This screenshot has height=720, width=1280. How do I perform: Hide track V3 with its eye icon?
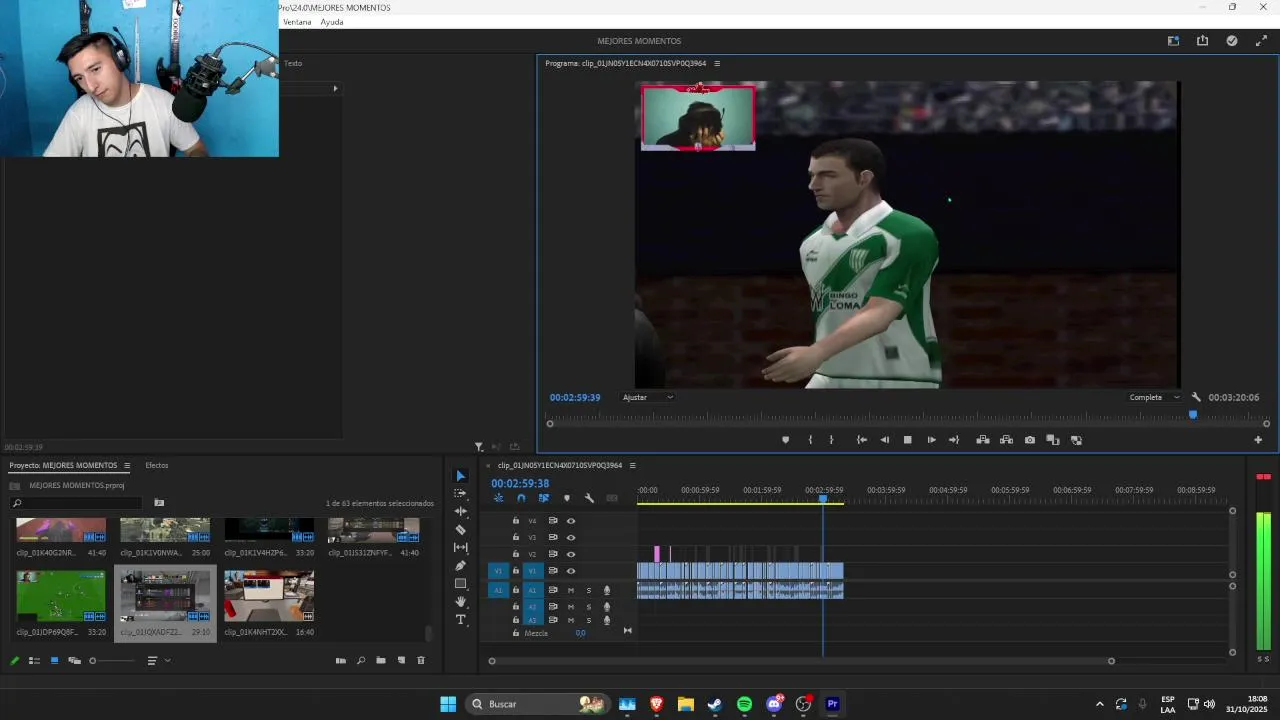571,538
